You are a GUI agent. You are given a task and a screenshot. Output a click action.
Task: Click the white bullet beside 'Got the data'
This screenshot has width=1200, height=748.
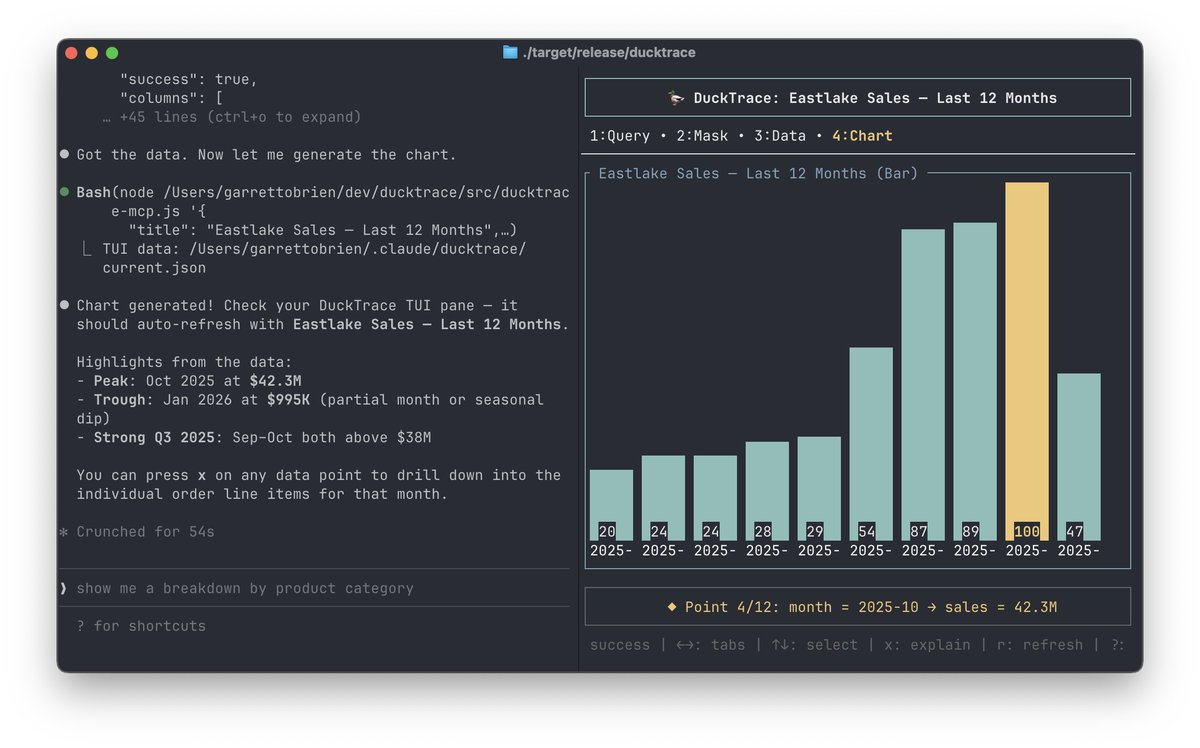tap(65, 155)
